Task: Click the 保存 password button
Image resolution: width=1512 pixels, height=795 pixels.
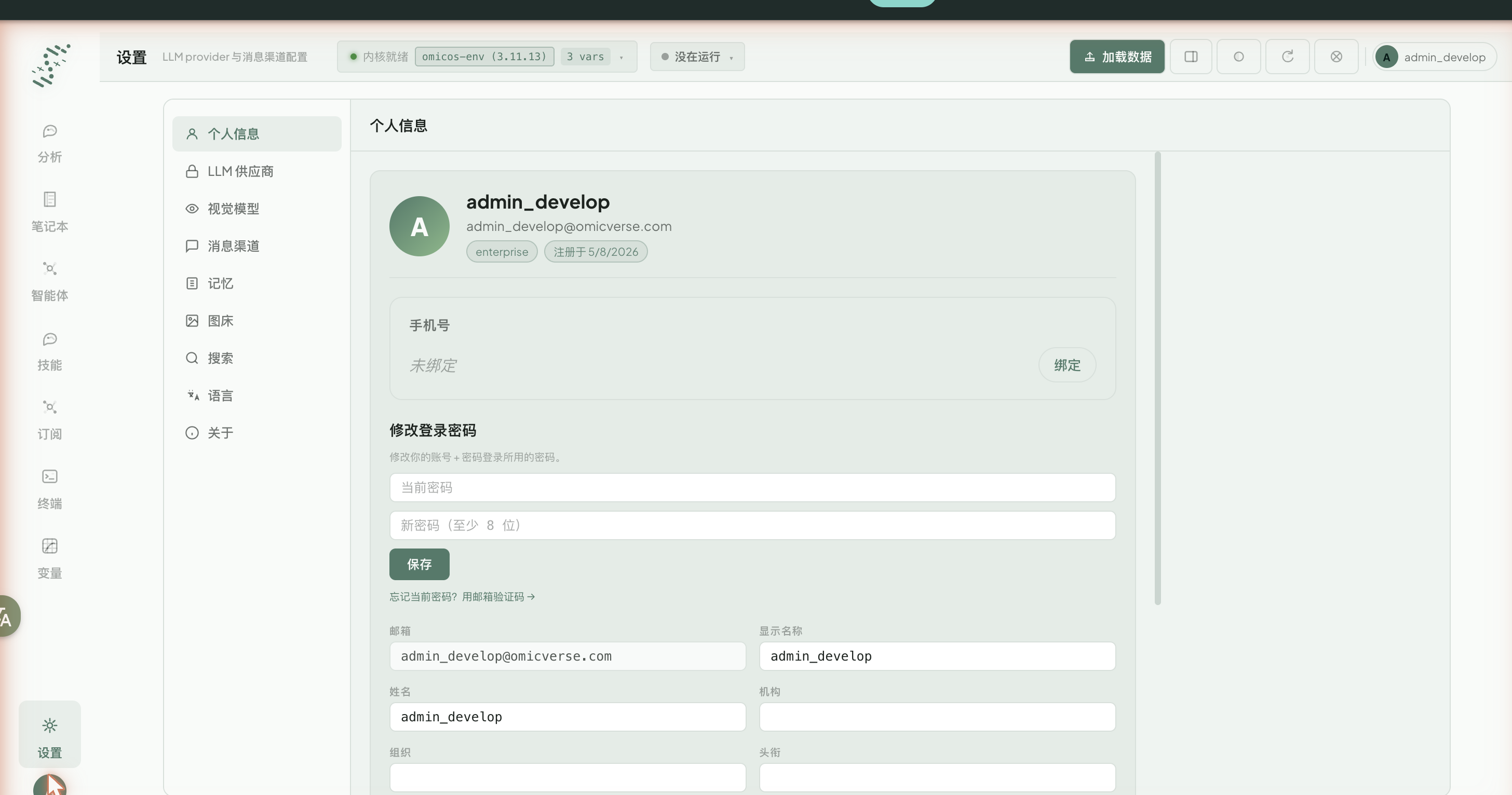Action: tap(419, 565)
